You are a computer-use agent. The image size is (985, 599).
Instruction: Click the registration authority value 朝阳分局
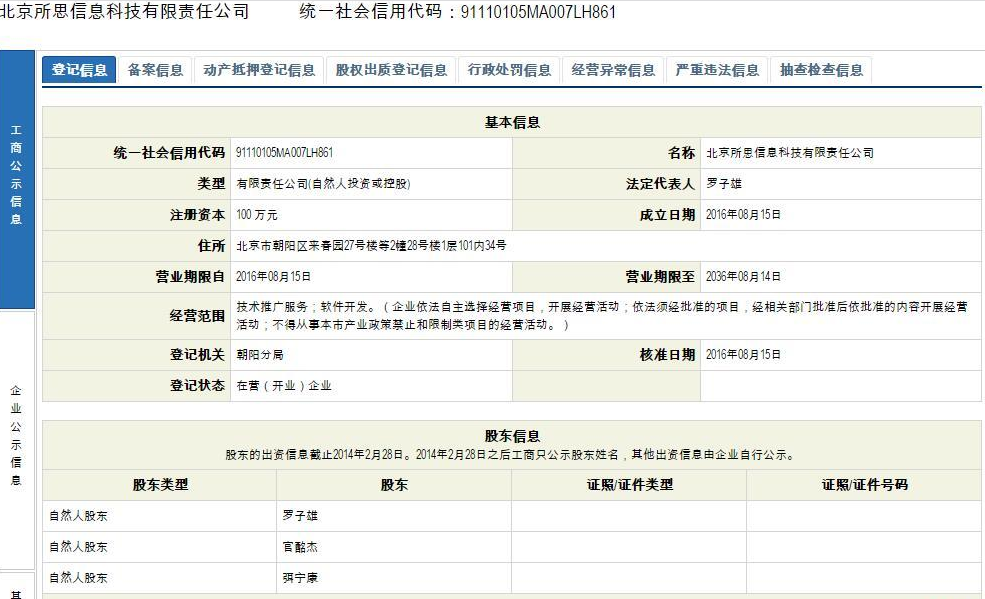click(x=259, y=355)
